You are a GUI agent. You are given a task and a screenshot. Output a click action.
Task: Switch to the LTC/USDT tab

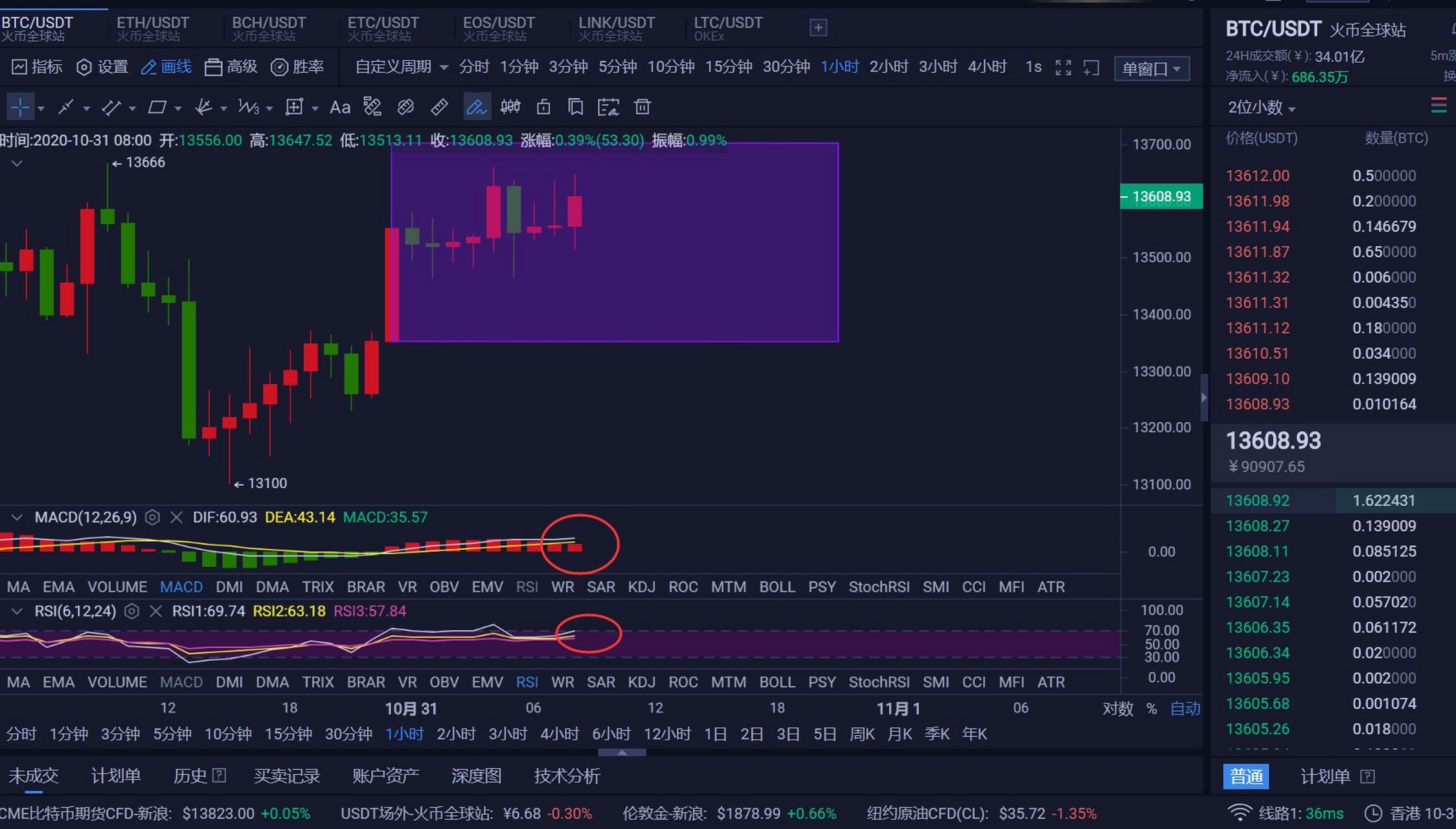728,28
